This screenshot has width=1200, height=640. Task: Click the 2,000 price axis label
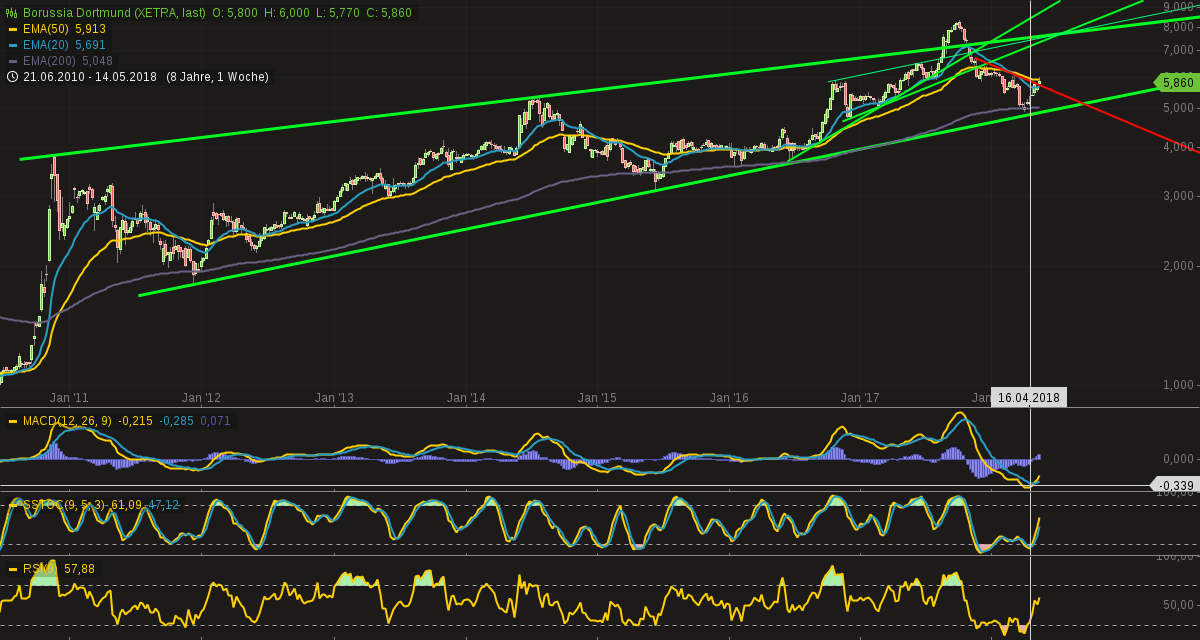1179,266
